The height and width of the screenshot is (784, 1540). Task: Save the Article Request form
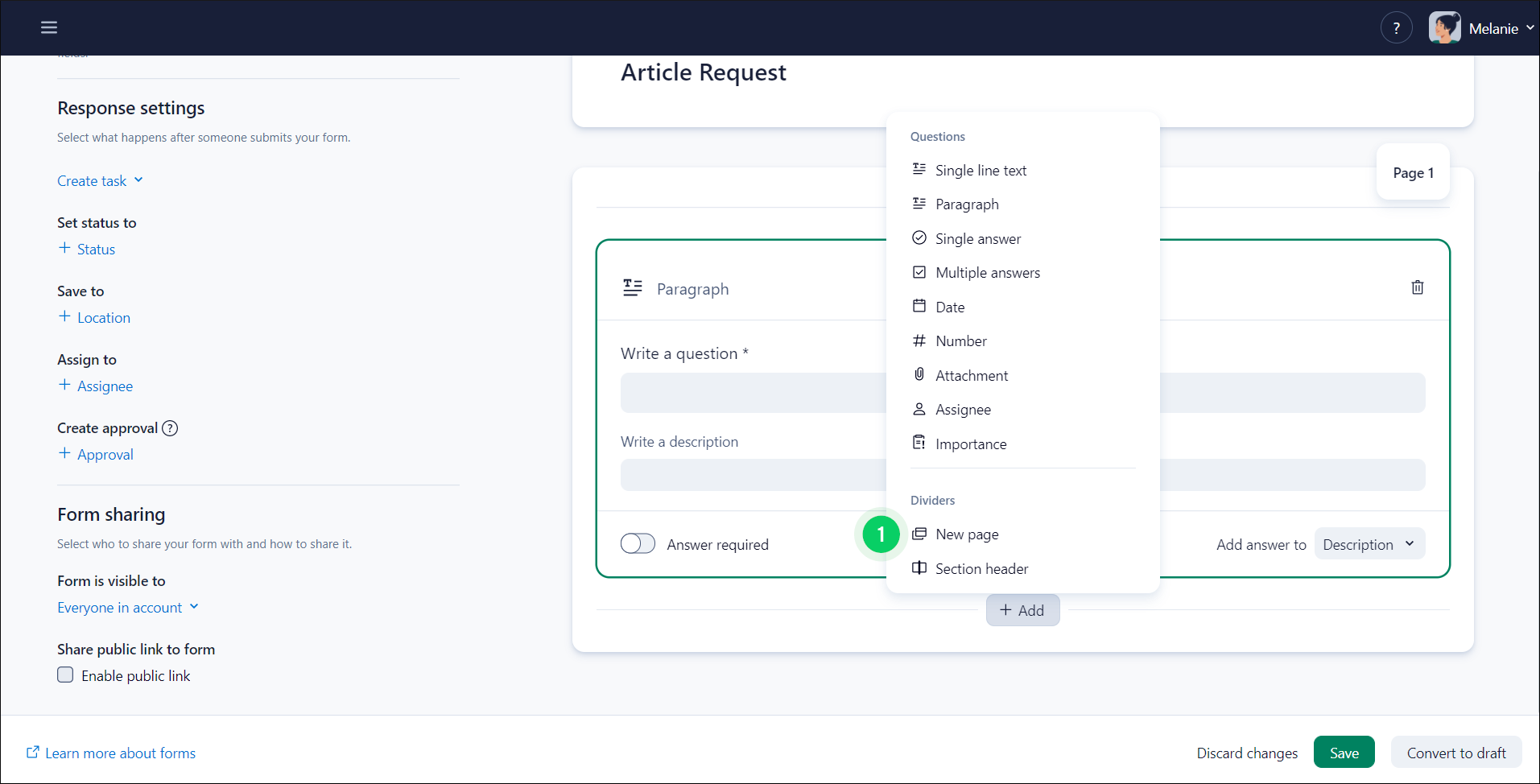[1343, 752]
